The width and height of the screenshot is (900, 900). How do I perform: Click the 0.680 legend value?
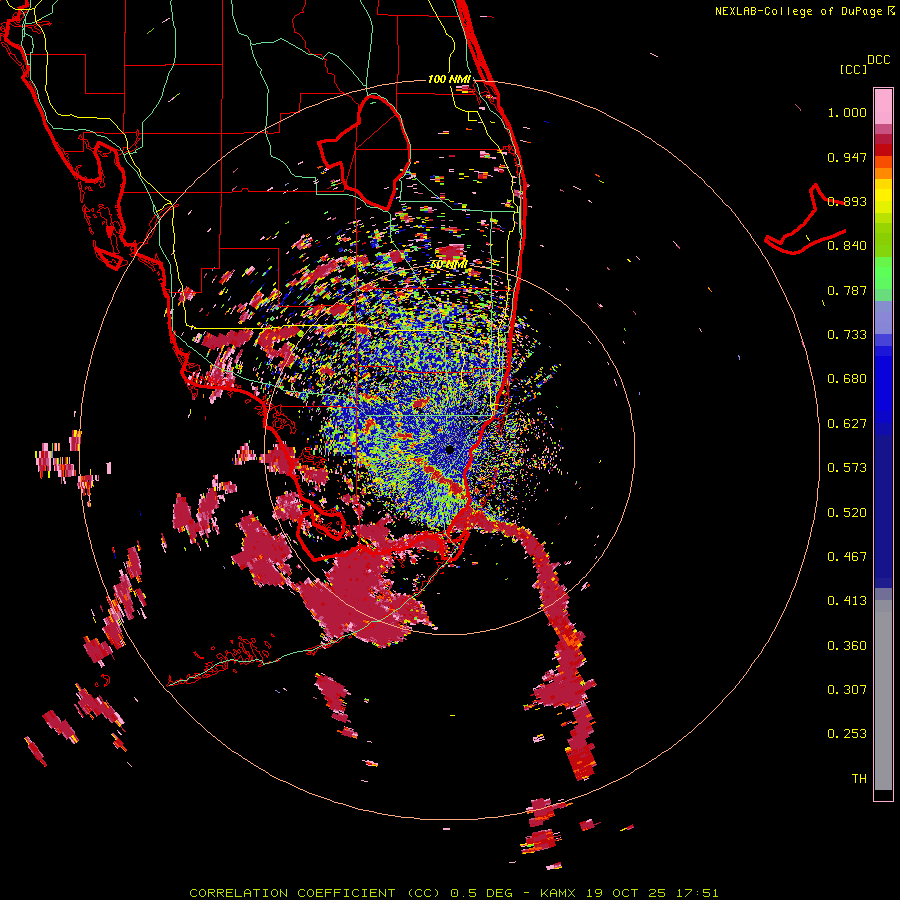pyautogui.click(x=847, y=379)
